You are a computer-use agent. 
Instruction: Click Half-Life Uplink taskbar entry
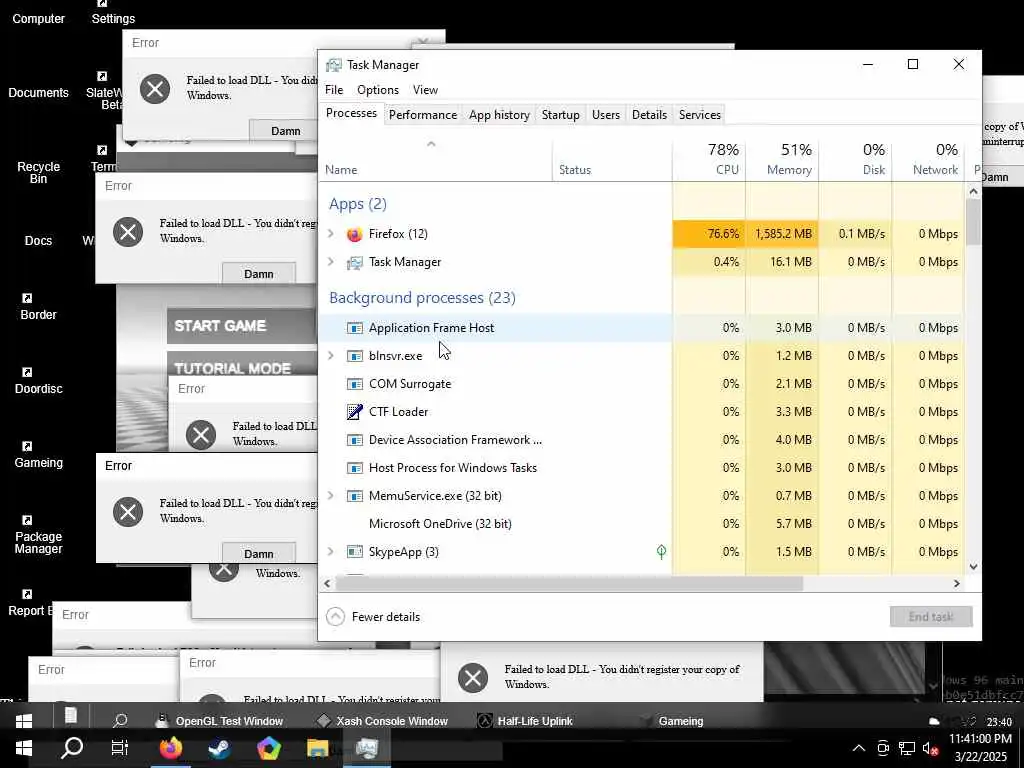point(526,721)
